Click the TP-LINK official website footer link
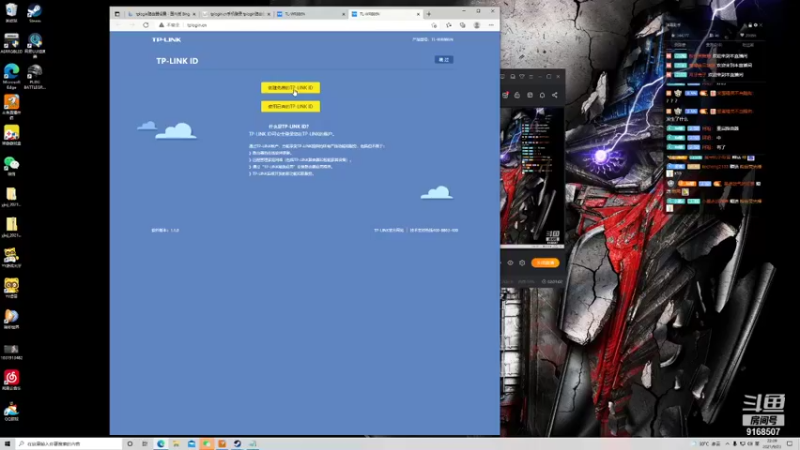 pyautogui.click(x=389, y=230)
